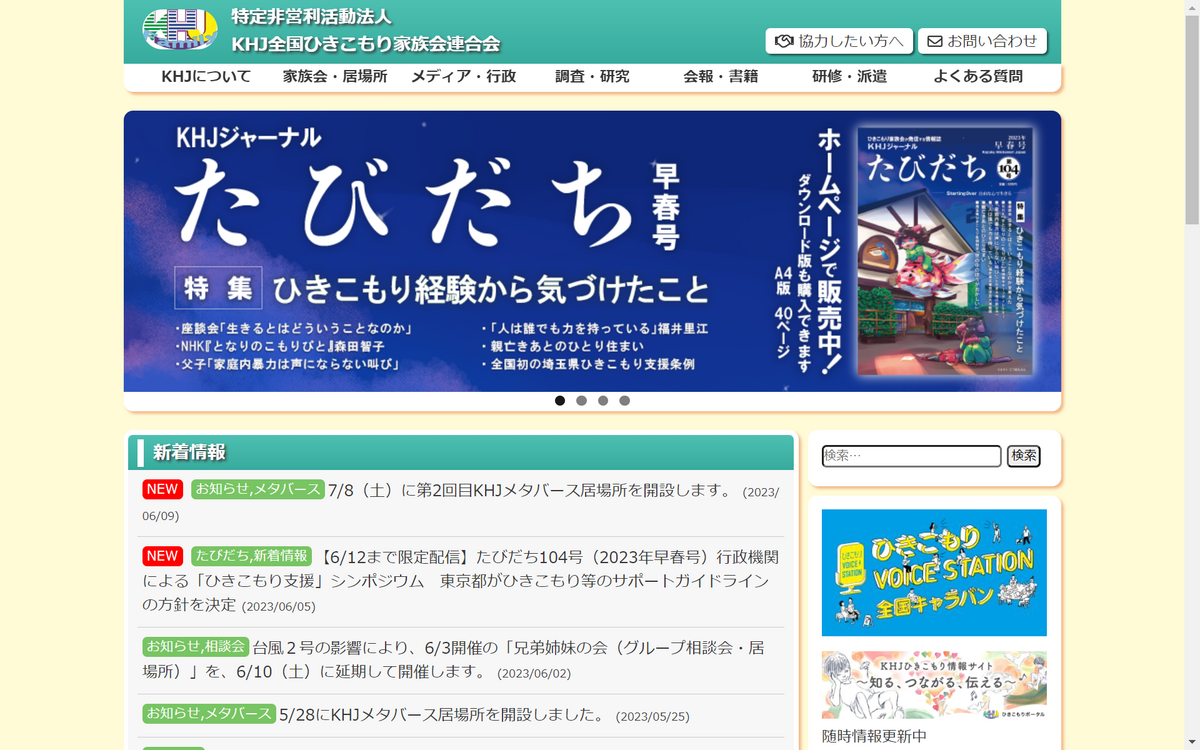Viewport: 1200px width, 750px height.
Task: Open the 調査・研究 menu
Action: click(x=592, y=76)
